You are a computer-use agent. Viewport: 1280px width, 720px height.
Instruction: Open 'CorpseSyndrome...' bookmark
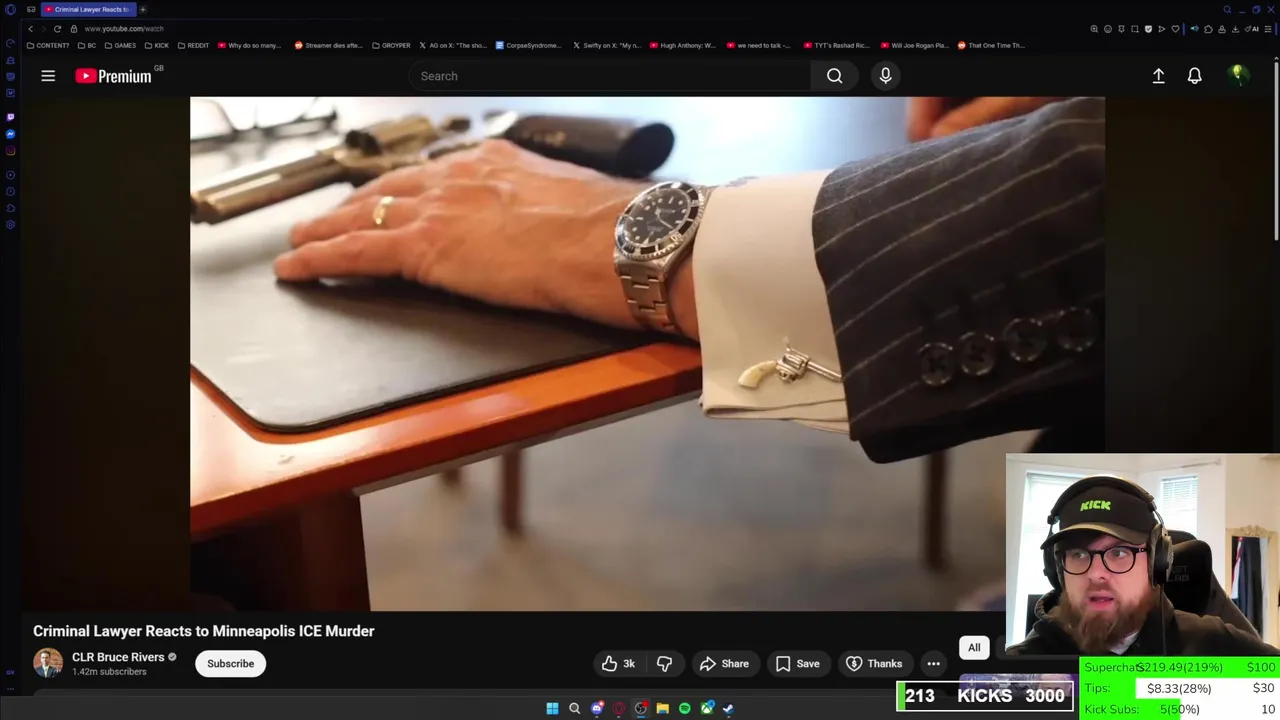coord(528,45)
